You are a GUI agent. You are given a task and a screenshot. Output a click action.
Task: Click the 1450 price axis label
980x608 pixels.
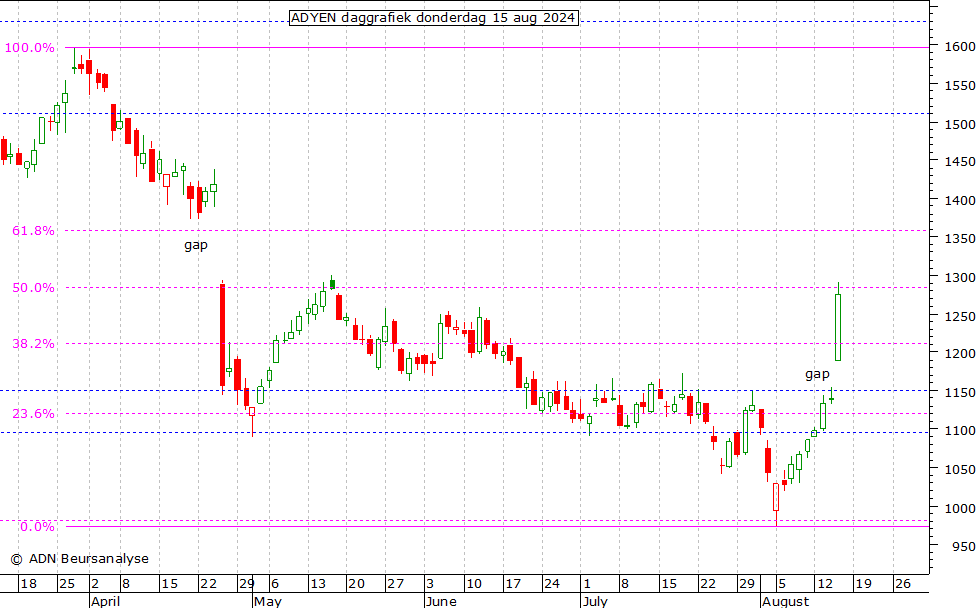[960, 162]
